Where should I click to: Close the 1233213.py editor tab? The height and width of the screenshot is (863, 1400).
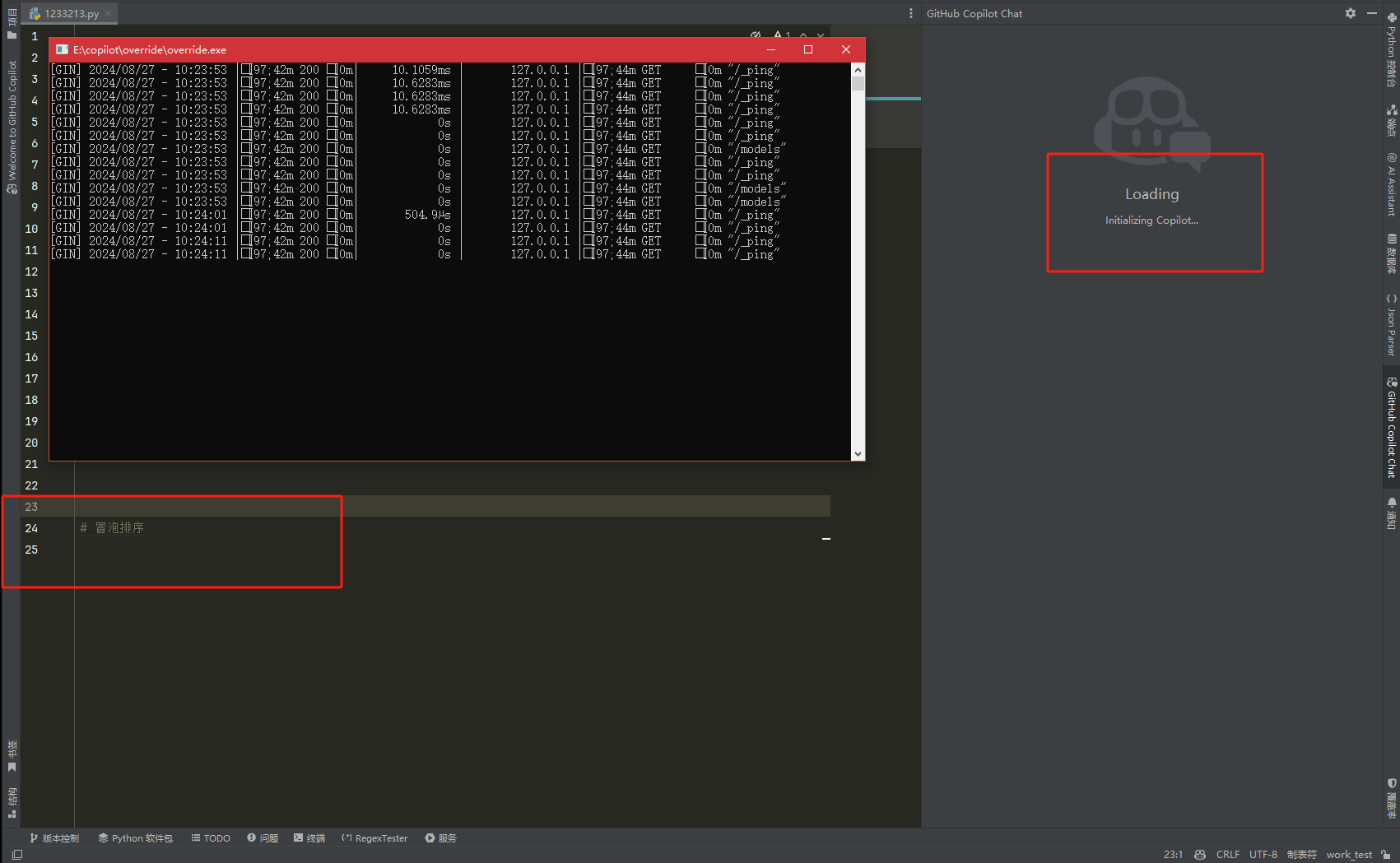[108, 13]
